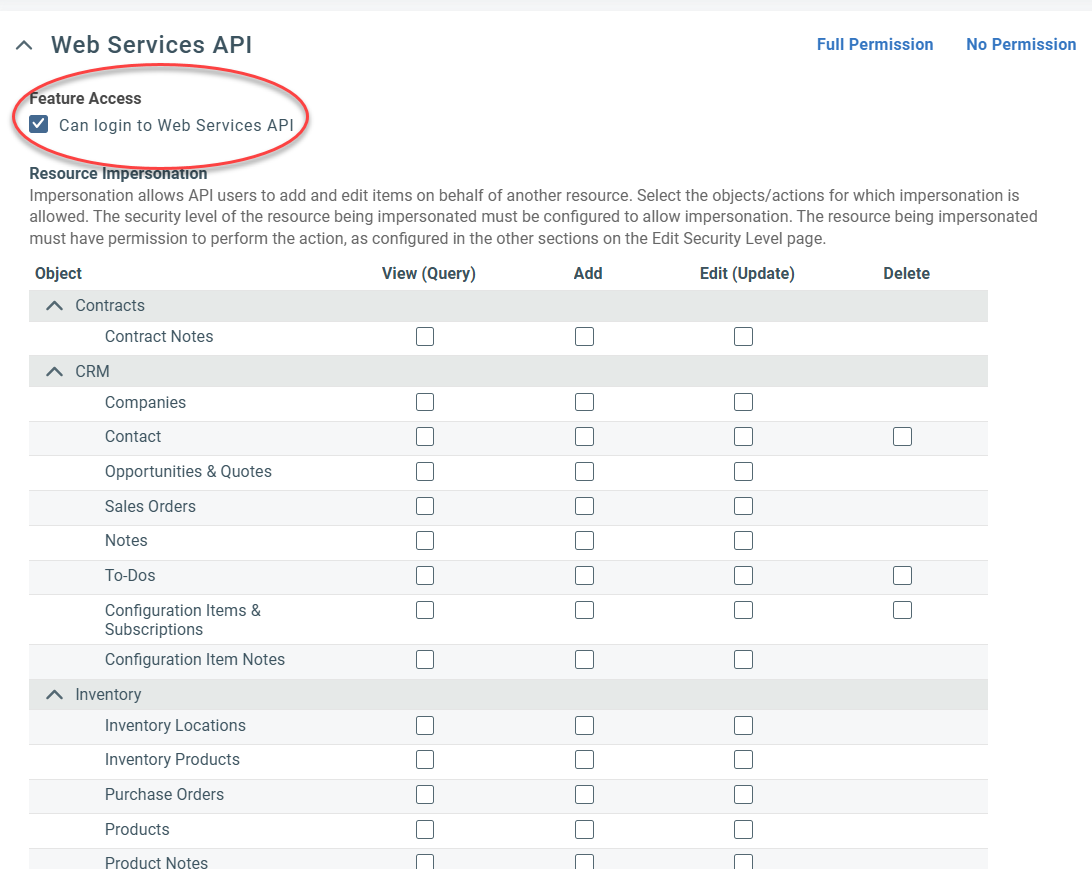Check View (Query) for Inventory Locations

(425, 725)
